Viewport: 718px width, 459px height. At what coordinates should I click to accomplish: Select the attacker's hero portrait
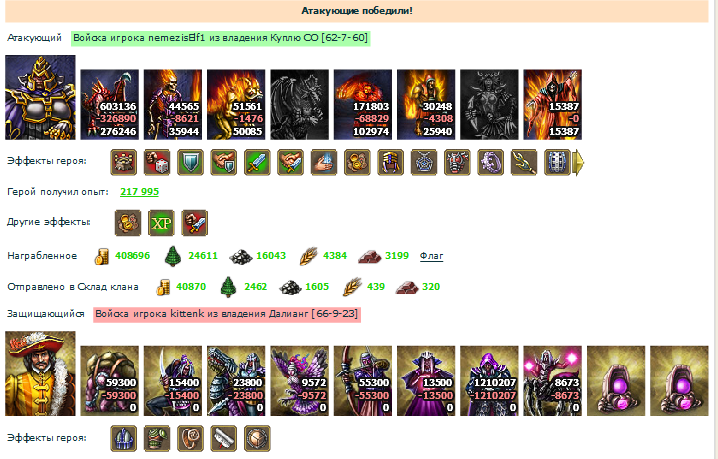point(40,98)
